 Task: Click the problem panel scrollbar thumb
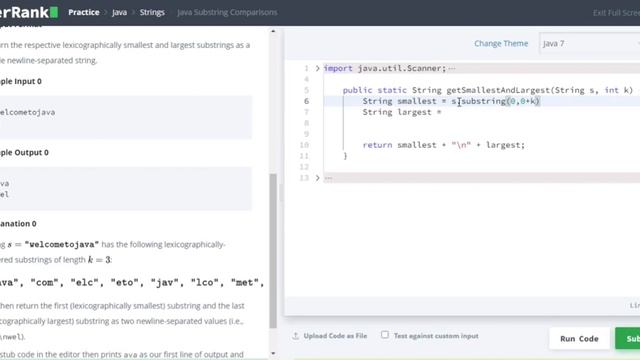[273, 251]
